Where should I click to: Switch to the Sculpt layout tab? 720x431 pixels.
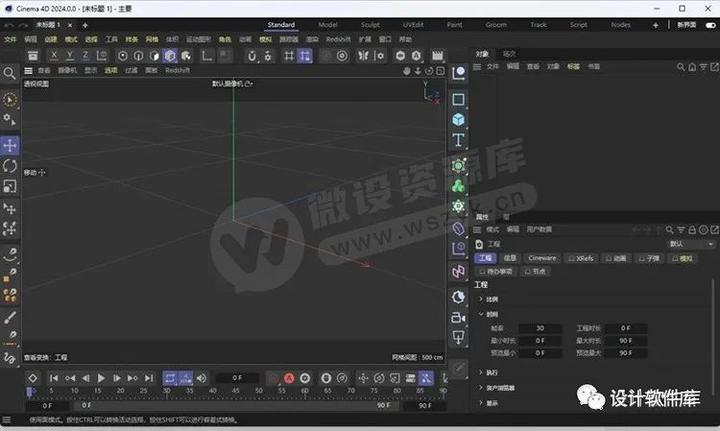point(370,25)
